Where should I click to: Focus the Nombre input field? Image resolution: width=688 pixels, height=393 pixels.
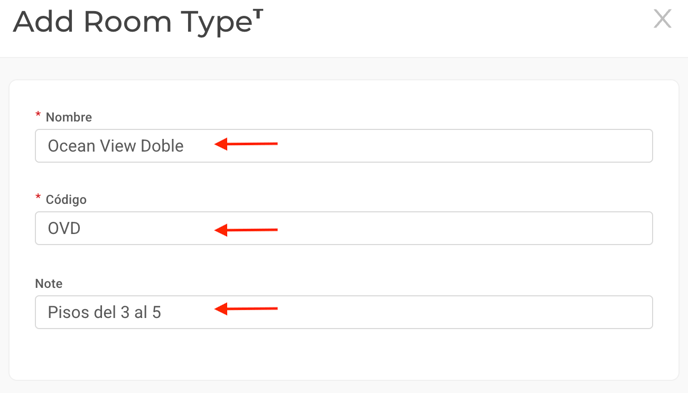point(344,146)
